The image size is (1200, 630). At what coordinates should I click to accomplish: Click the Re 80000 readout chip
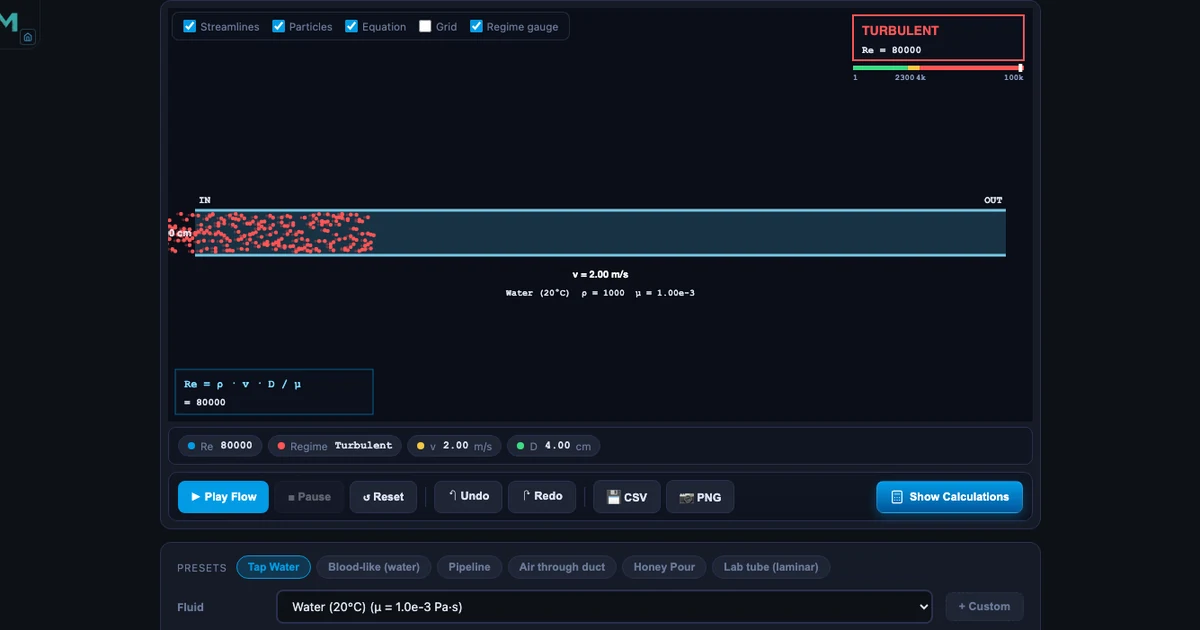coord(221,446)
